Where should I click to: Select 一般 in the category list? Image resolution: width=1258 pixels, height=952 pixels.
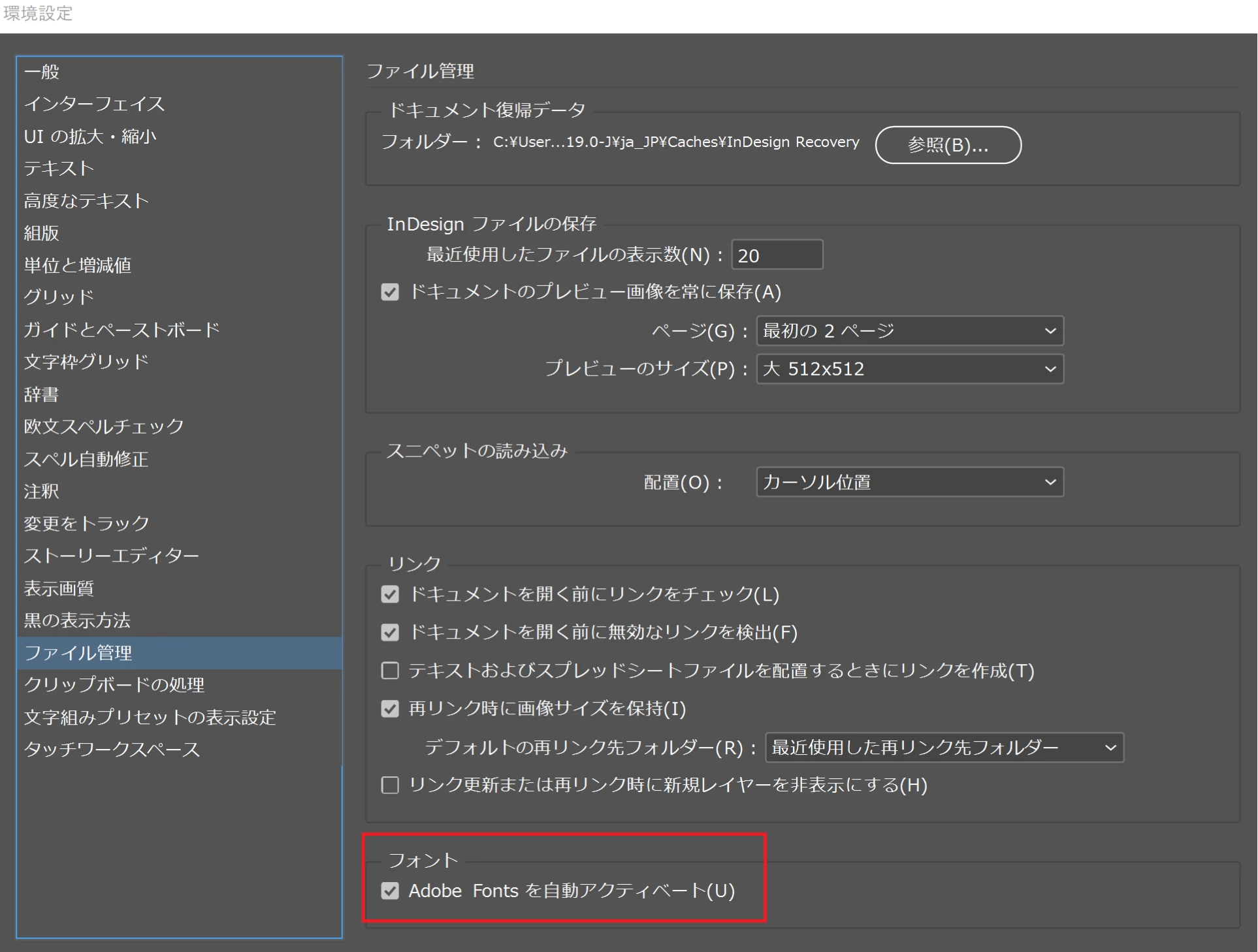(42, 72)
